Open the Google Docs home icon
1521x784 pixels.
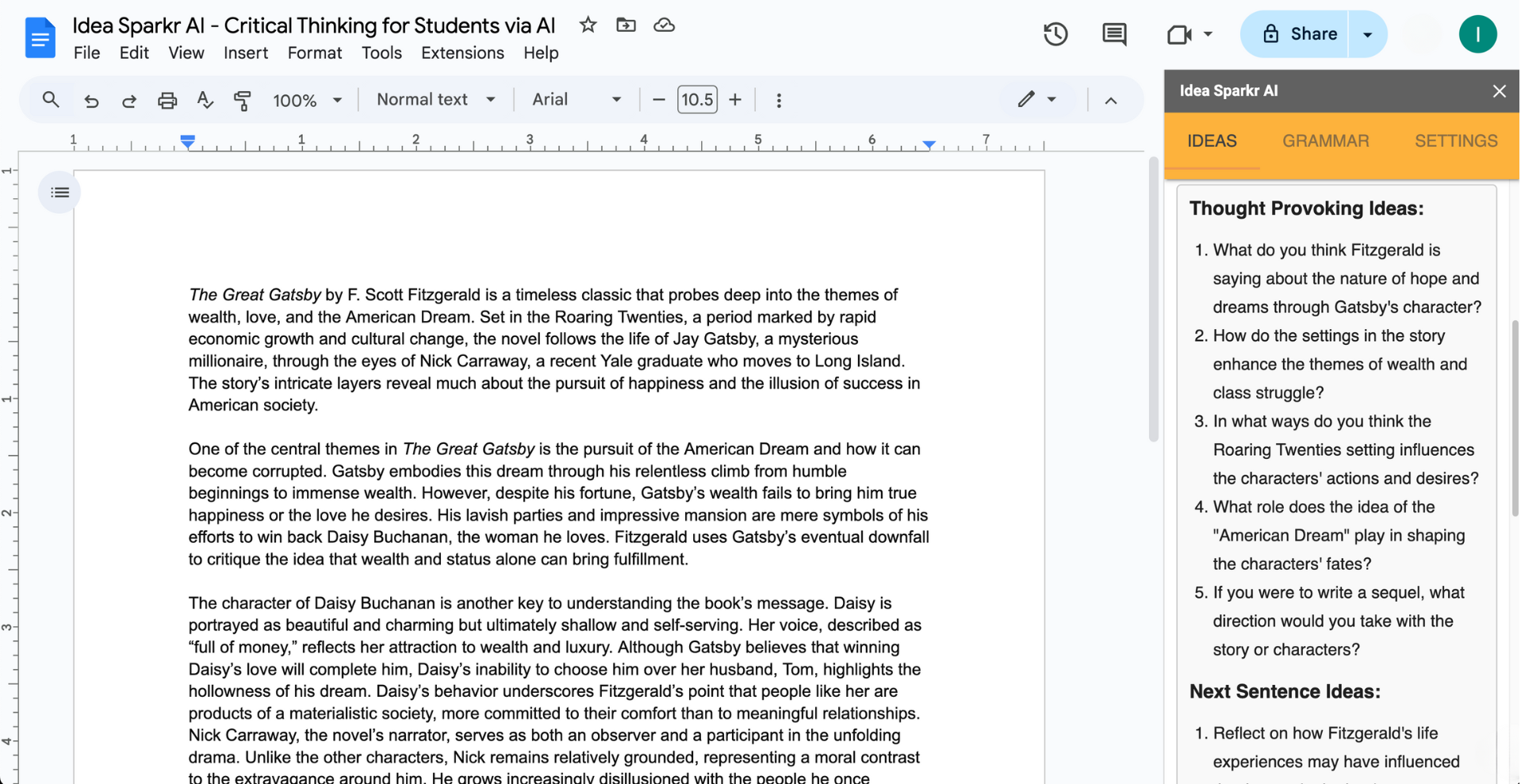tap(40, 37)
